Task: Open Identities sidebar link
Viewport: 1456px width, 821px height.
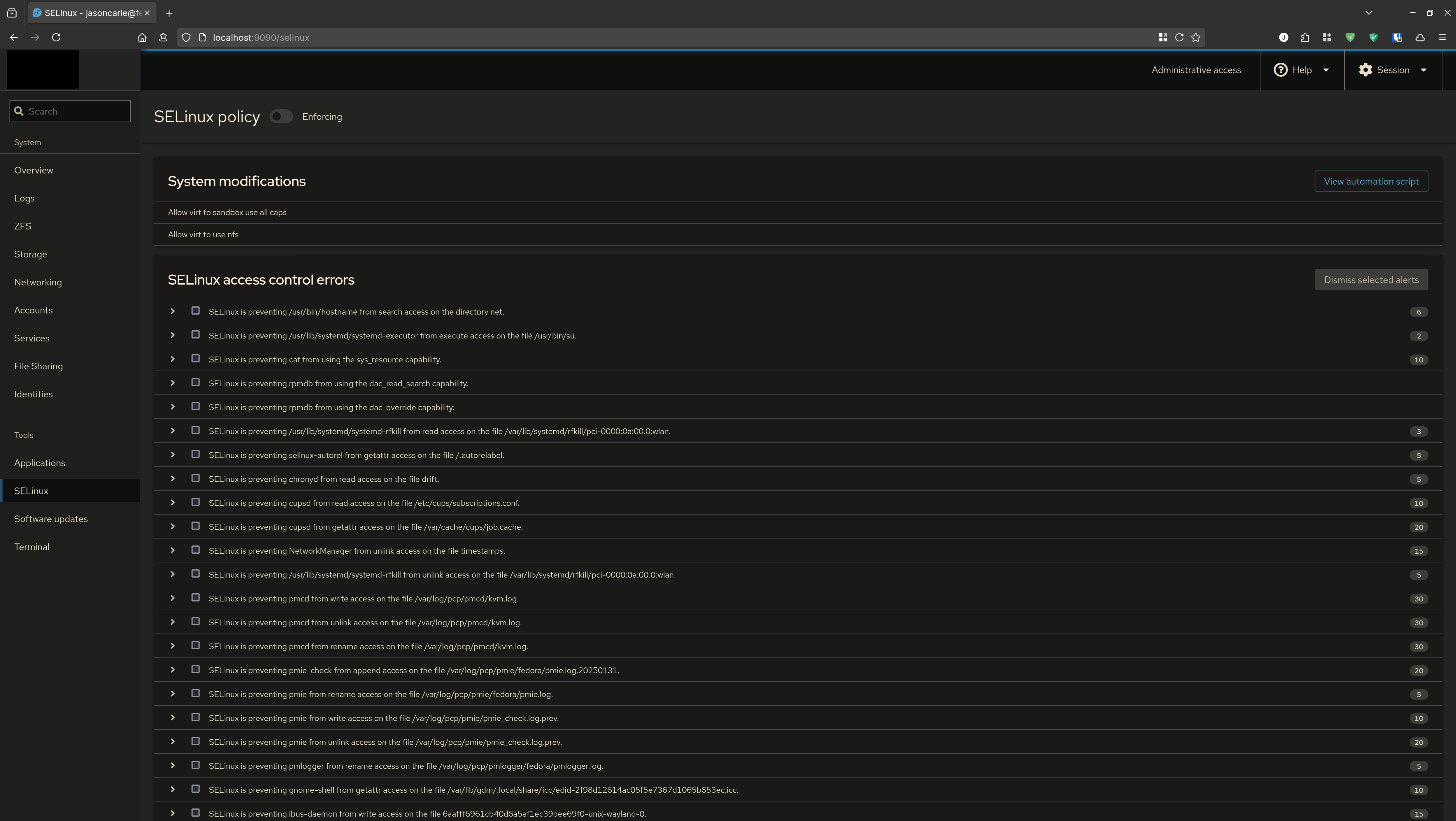Action: pos(70,394)
